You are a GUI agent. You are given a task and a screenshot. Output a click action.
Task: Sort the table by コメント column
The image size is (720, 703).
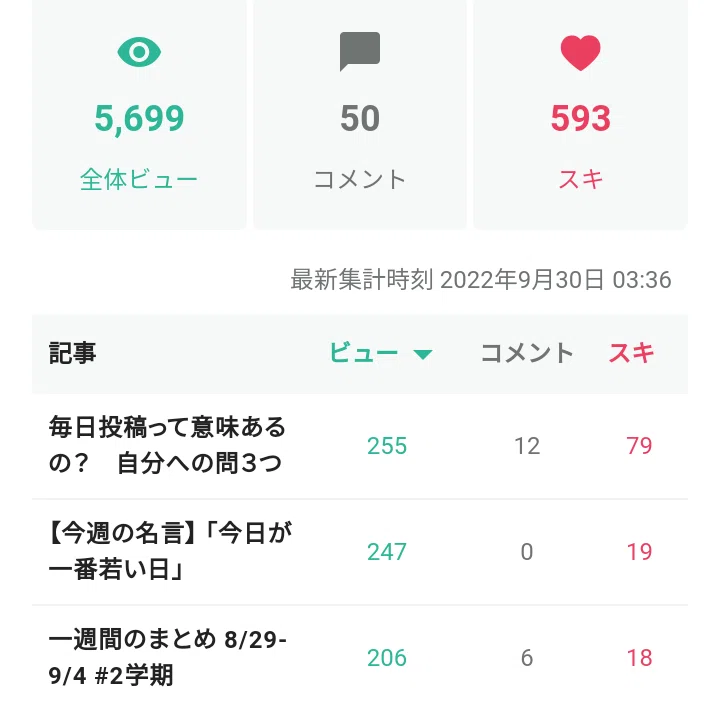pos(527,353)
